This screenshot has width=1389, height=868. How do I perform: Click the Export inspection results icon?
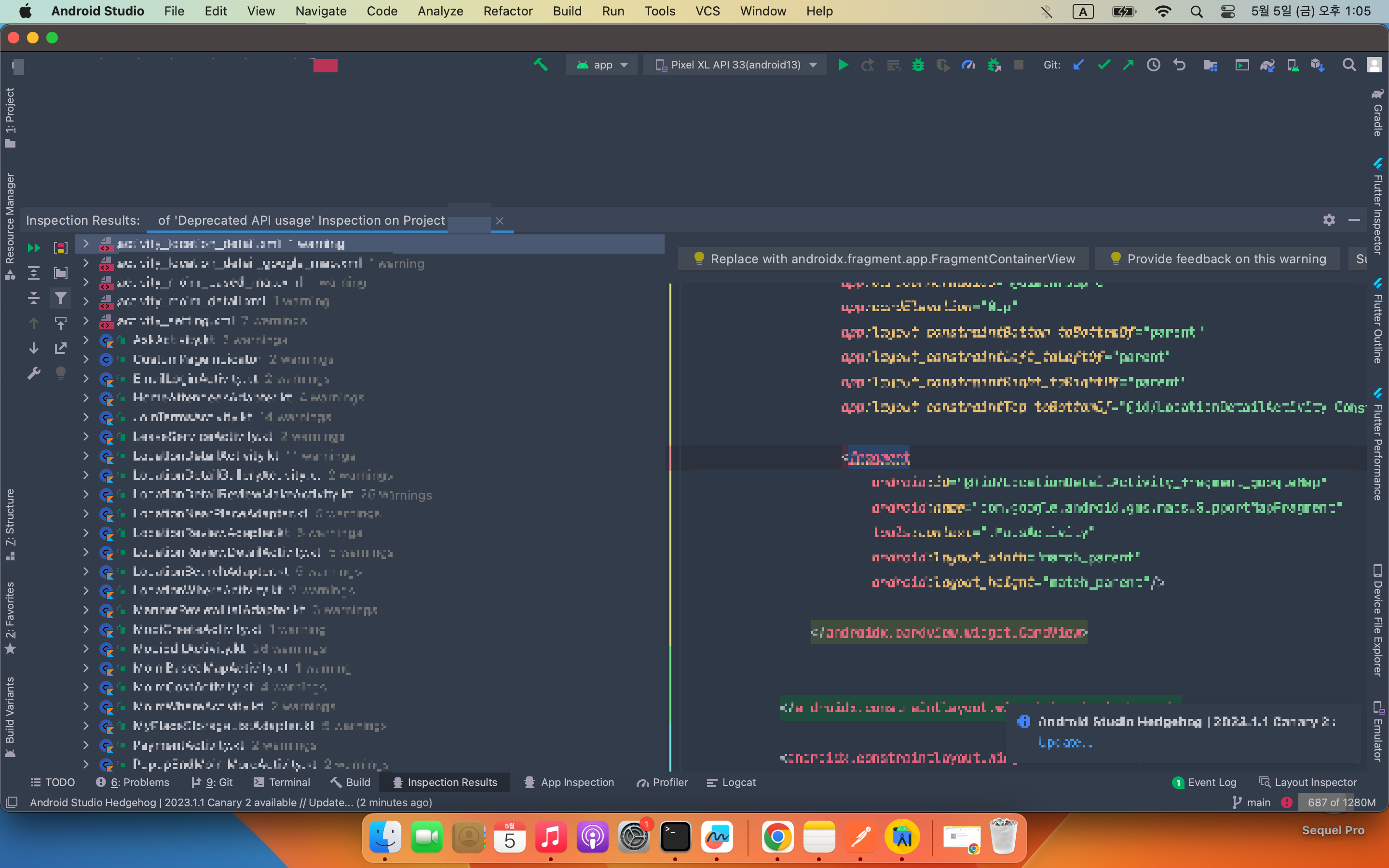point(60,349)
